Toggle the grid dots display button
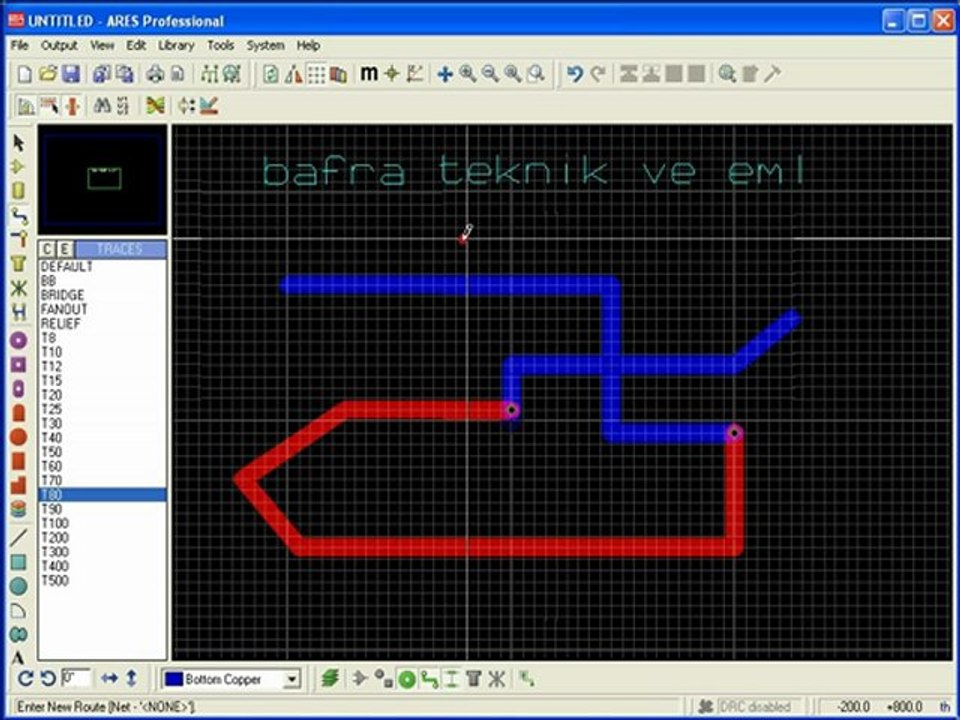The height and width of the screenshot is (720, 960). pyautogui.click(x=317, y=74)
